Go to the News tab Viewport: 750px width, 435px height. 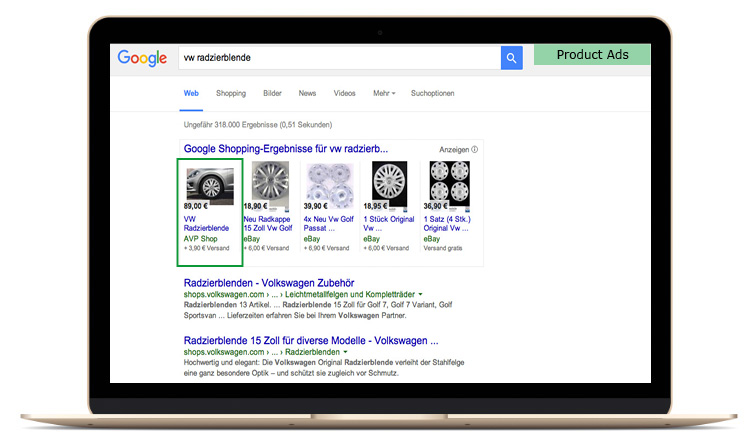(x=307, y=93)
